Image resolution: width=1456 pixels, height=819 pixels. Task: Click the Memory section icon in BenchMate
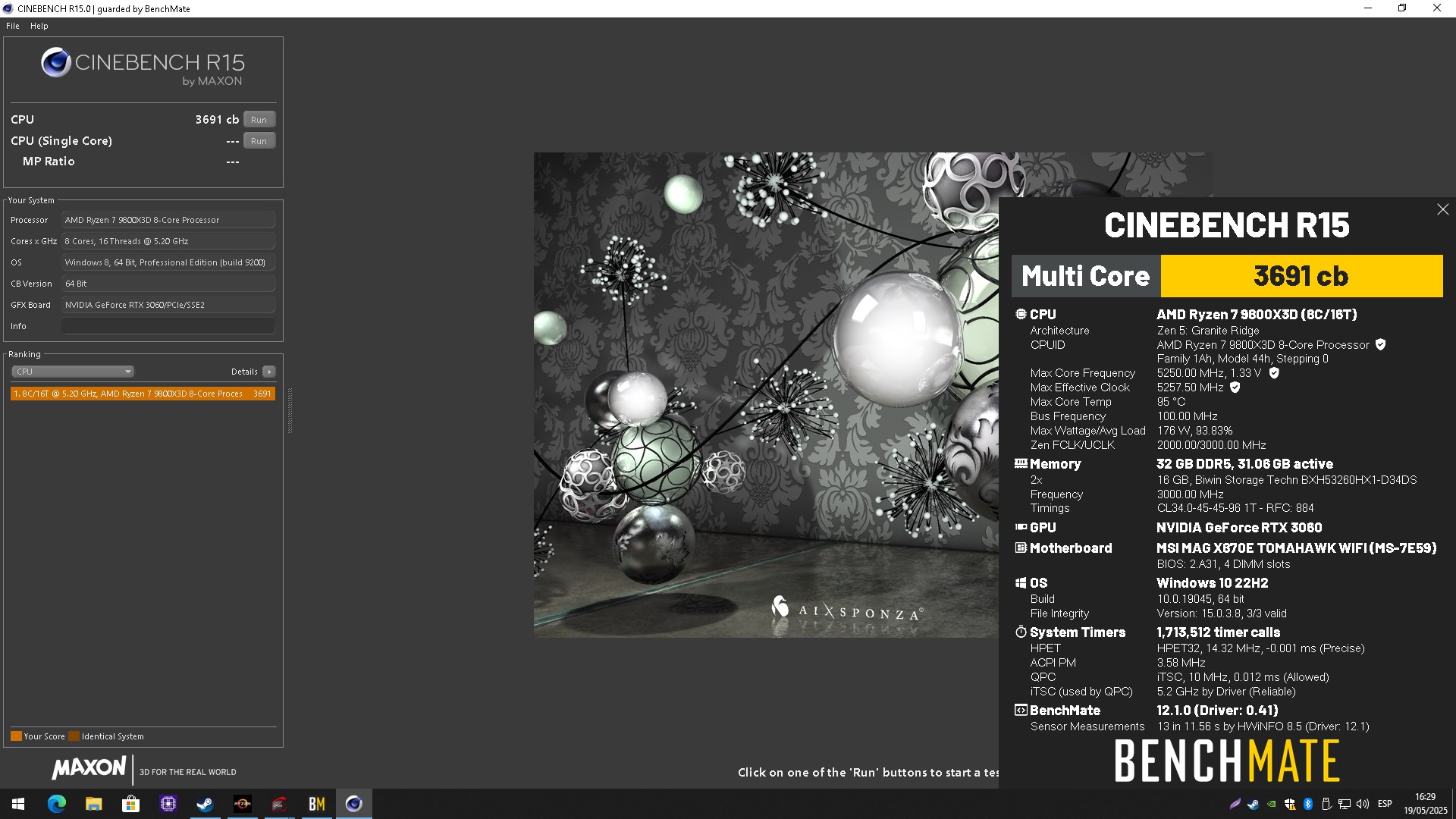coord(1021,463)
